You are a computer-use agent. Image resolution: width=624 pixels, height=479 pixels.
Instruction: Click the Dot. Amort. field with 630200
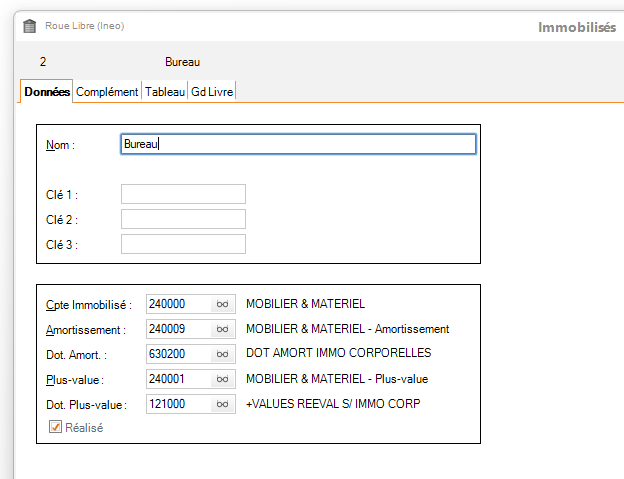tap(178, 354)
